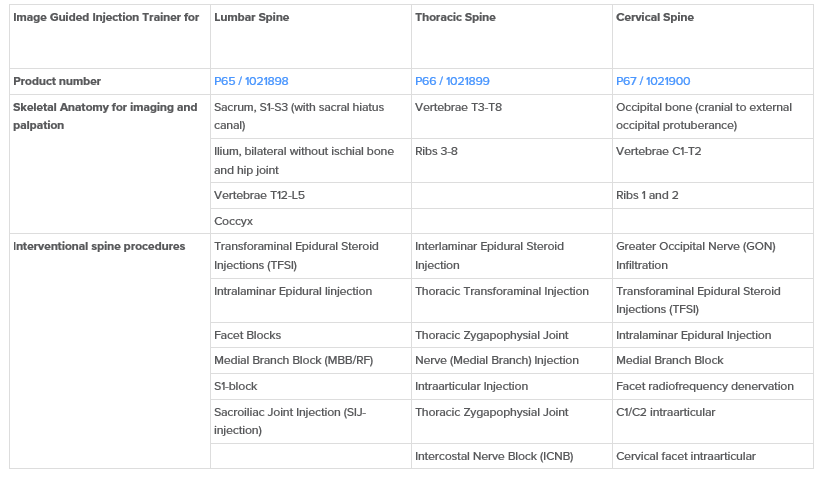Click the Lumbar Spine column header

251,17
